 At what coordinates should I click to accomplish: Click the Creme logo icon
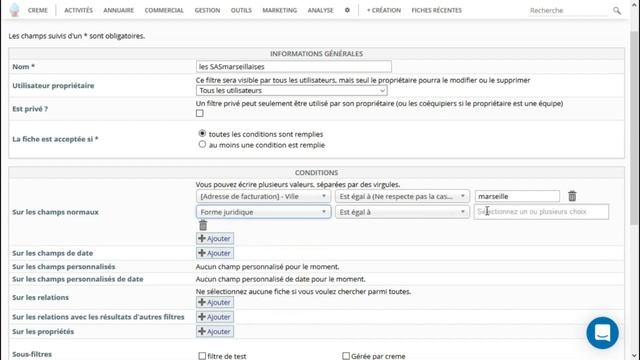[15, 10]
